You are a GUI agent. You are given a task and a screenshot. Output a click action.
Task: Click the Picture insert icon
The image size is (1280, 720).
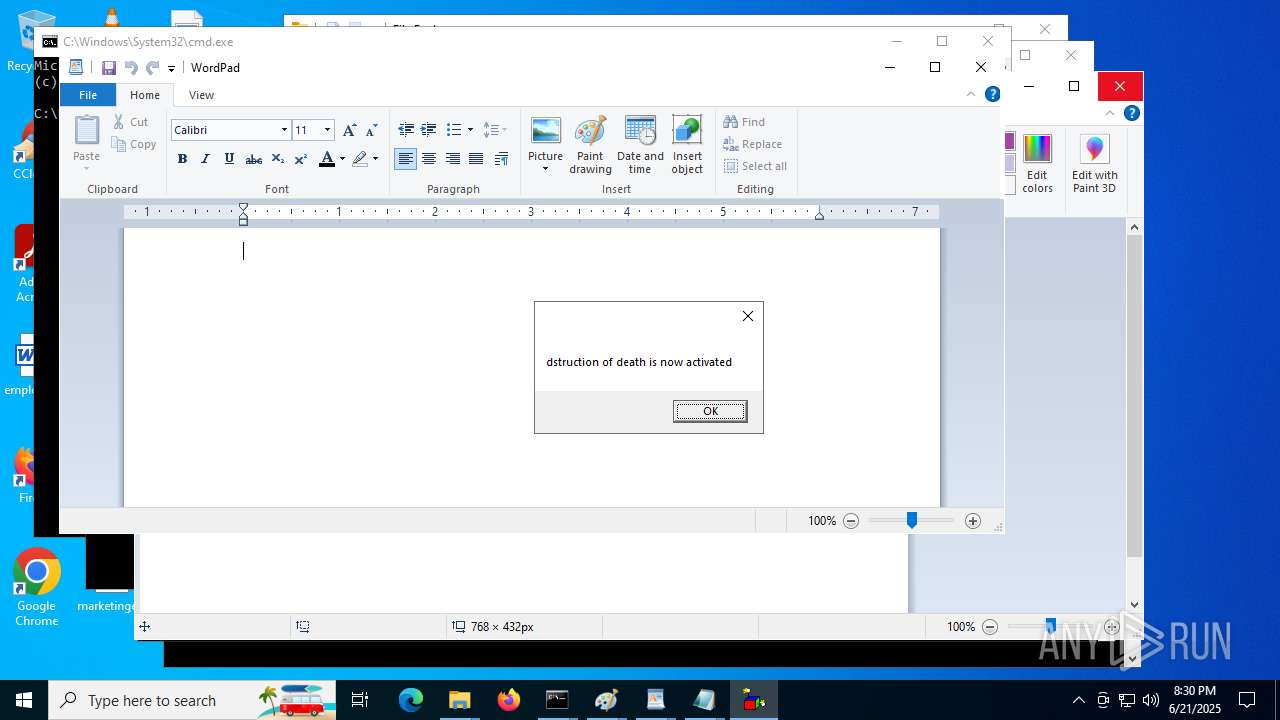[545, 131]
